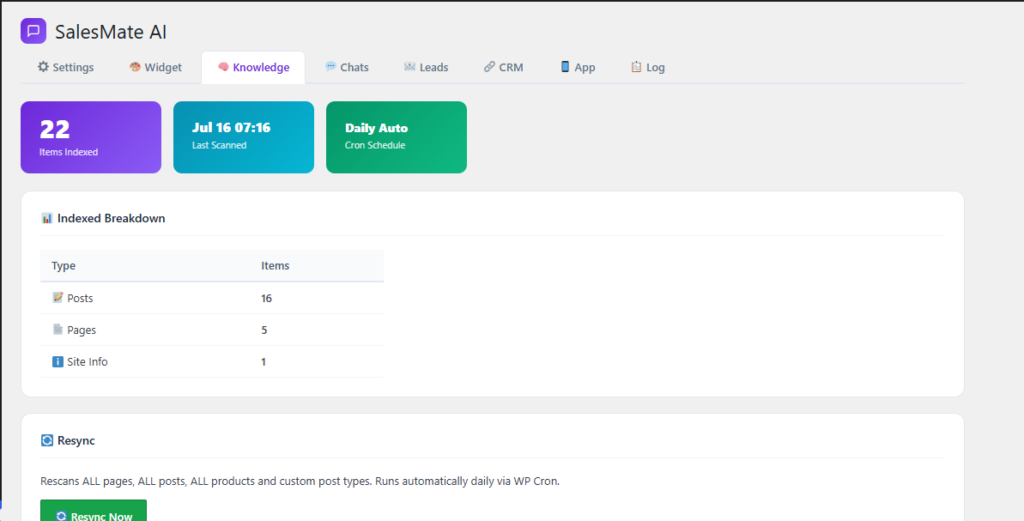Switch to the Widget tab

(155, 67)
